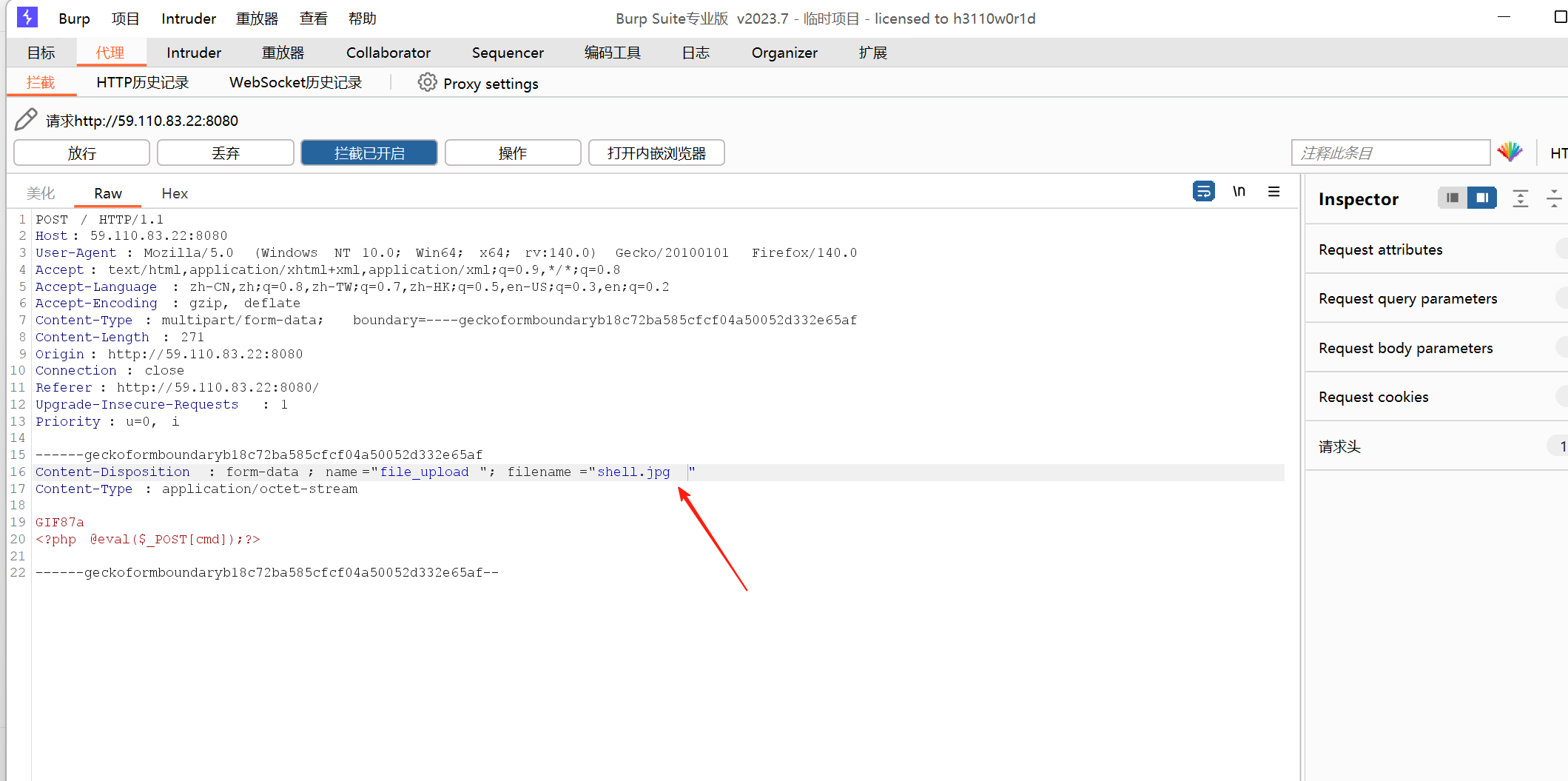Switch to the 扩展 tab
The width and height of the screenshot is (1568, 781).
click(873, 53)
